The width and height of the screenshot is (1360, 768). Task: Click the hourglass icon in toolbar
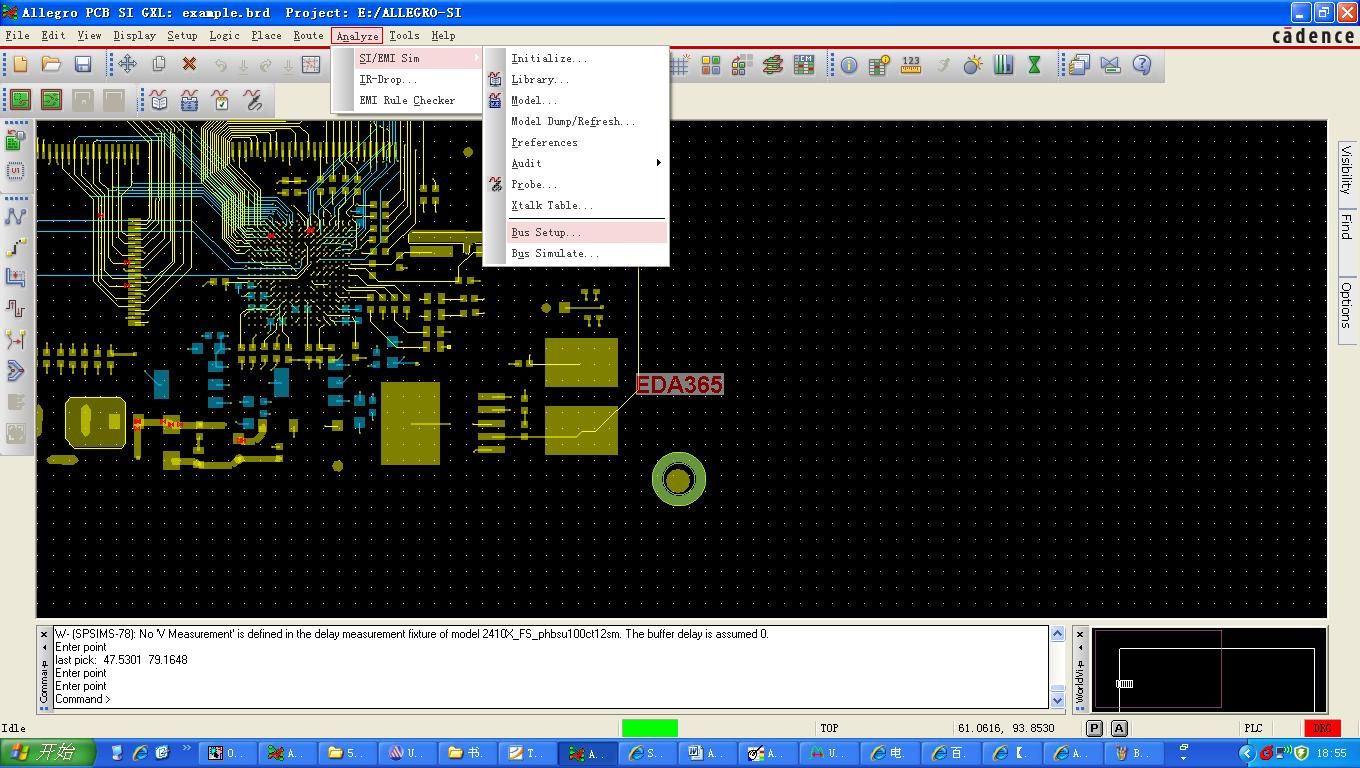point(1034,65)
